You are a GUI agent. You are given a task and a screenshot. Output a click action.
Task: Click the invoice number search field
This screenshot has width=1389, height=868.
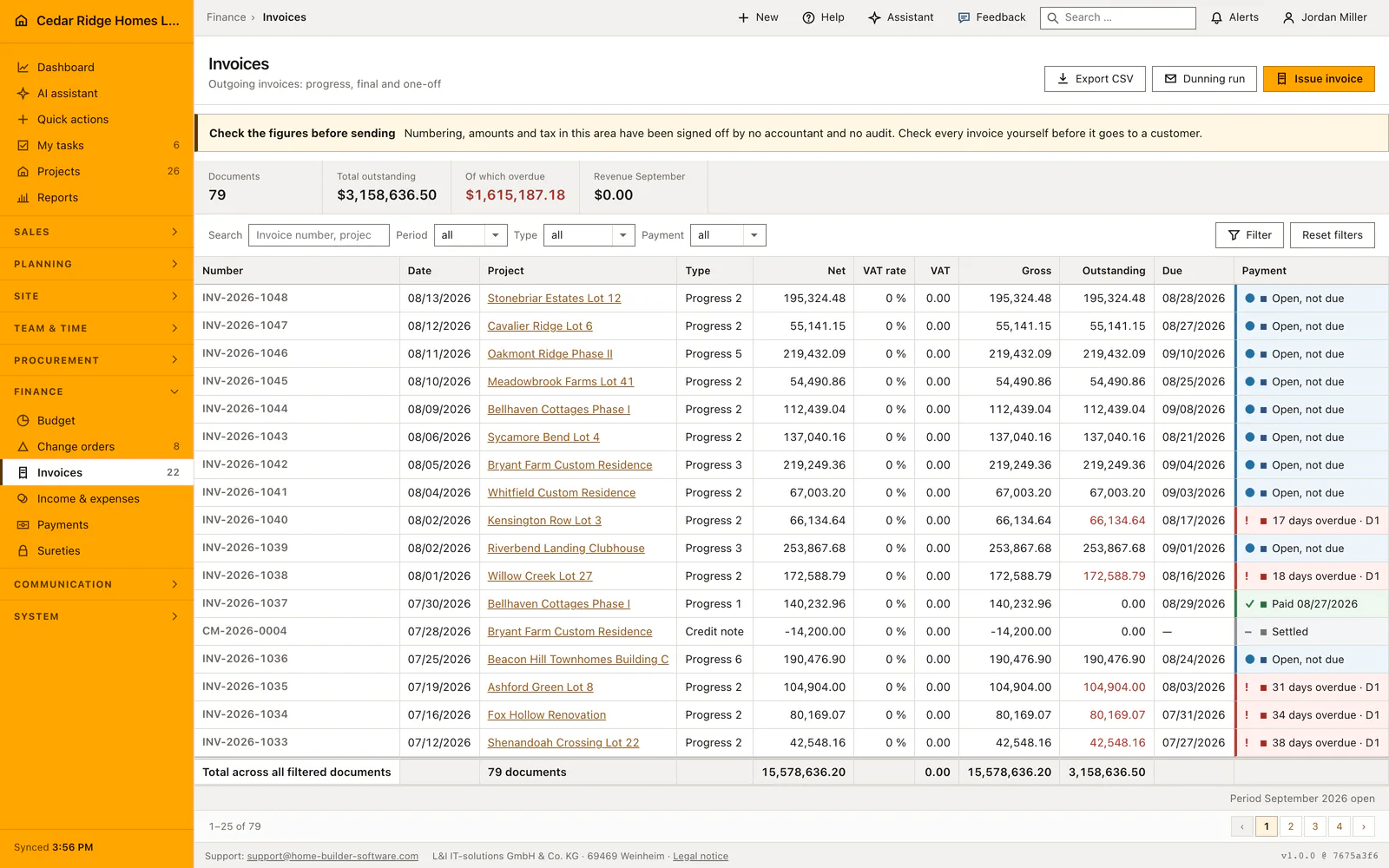point(319,235)
